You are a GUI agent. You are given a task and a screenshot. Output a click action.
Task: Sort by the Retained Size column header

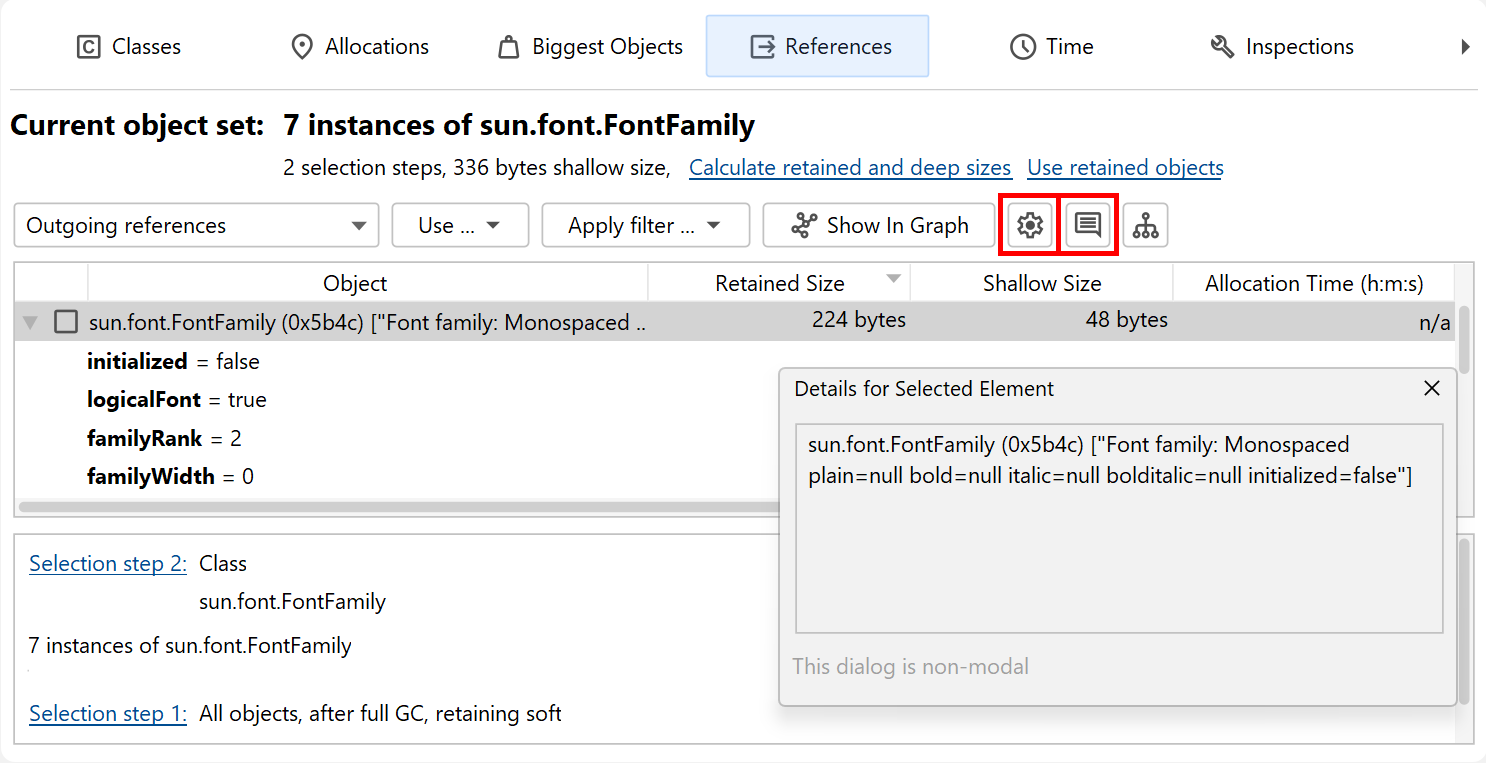point(779,284)
